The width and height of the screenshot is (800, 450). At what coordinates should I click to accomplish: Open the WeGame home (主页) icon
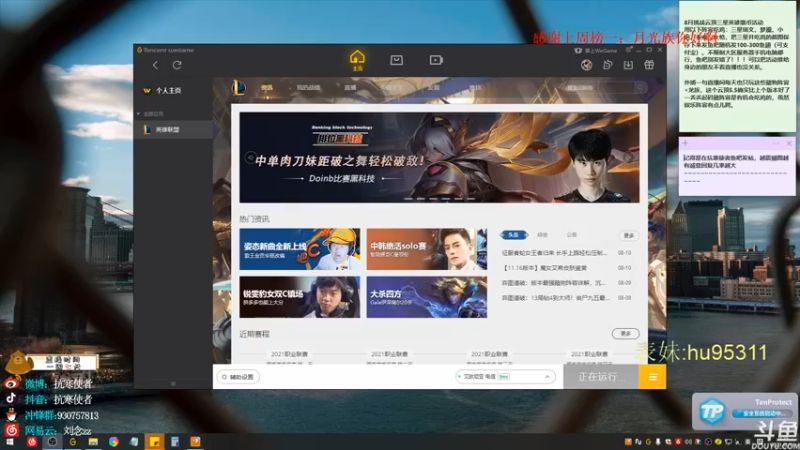click(357, 61)
